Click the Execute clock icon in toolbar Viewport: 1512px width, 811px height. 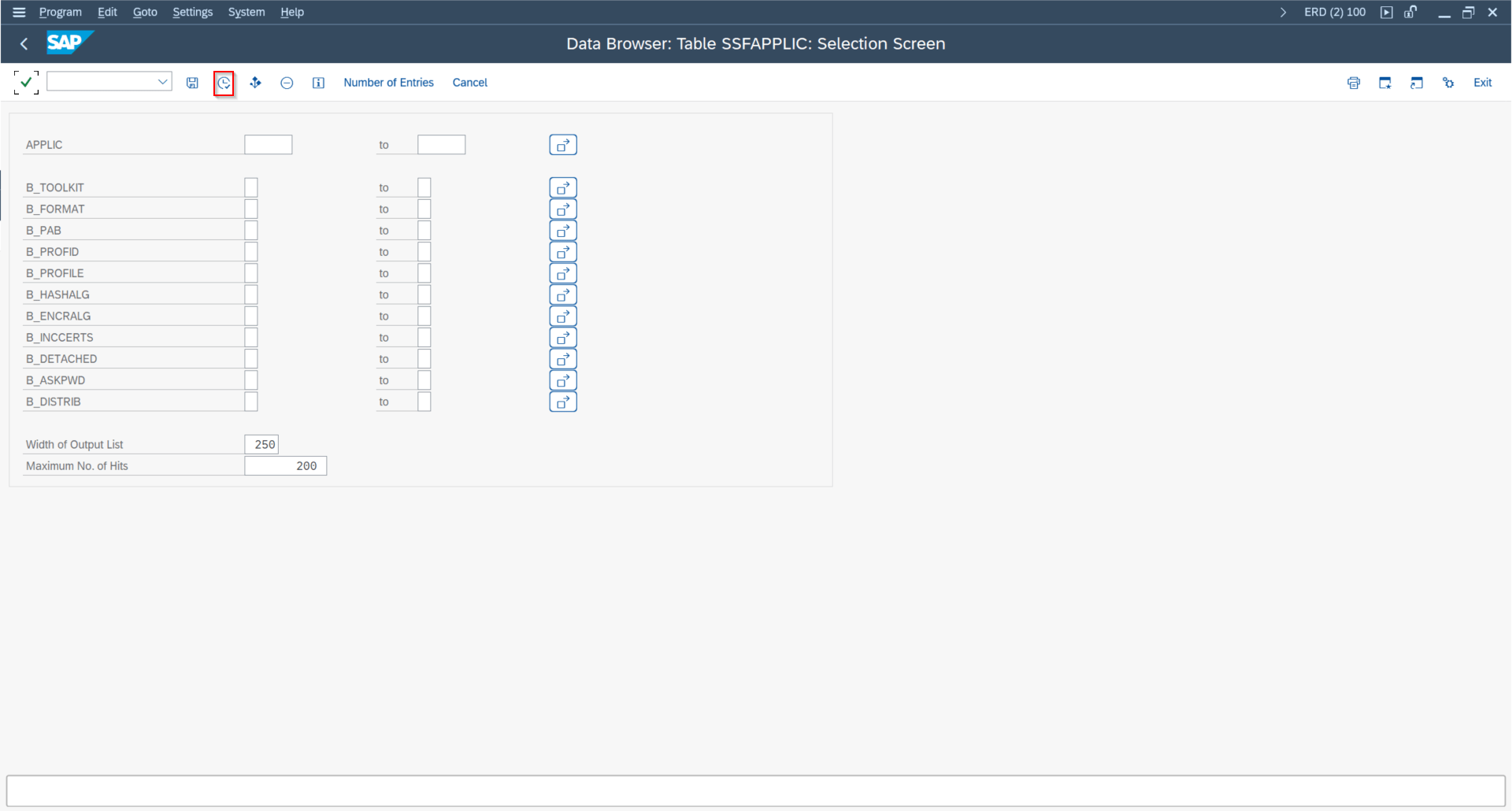224,83
